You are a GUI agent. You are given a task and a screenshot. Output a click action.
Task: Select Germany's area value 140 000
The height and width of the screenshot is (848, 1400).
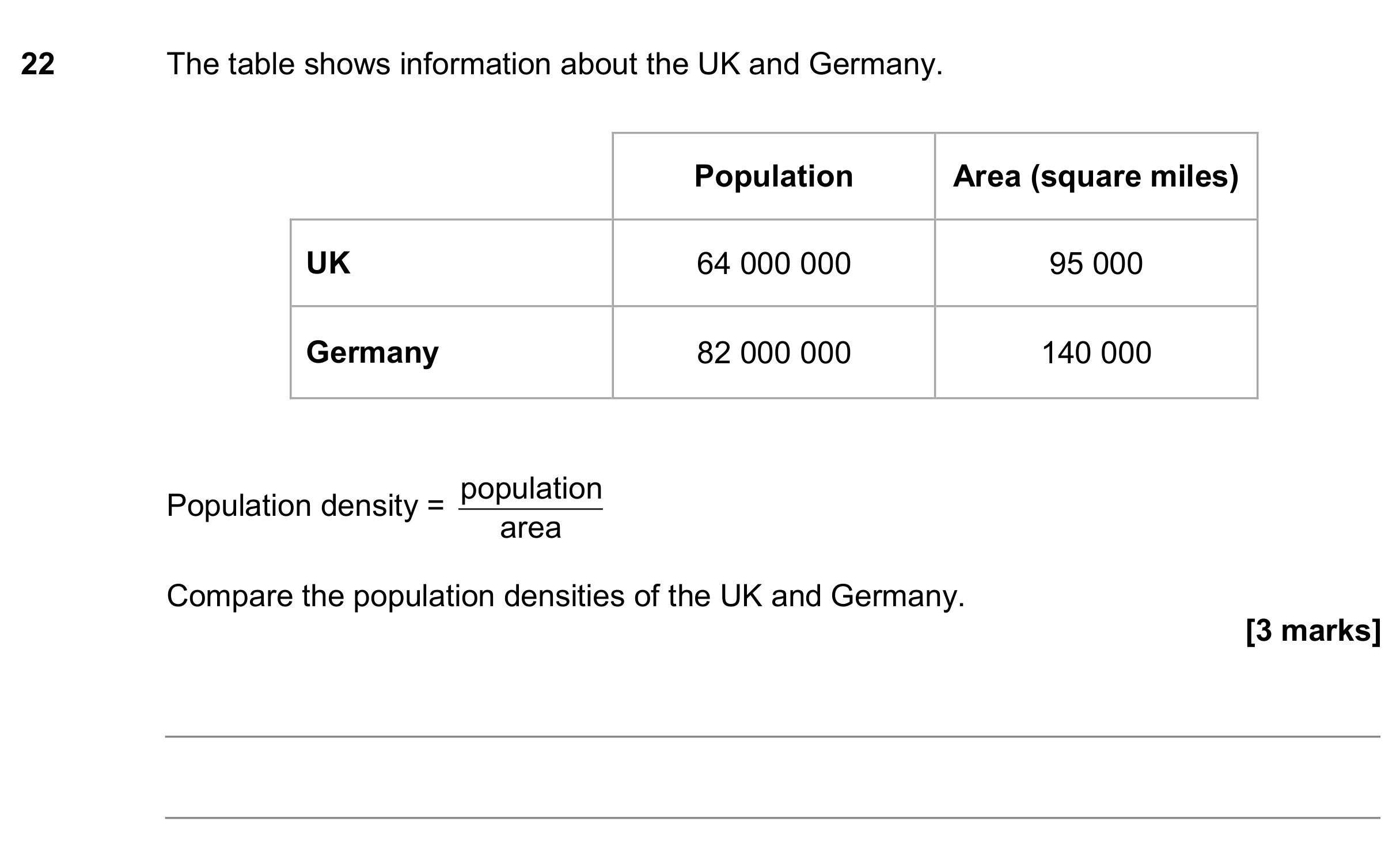pyautogui.click(x=1096, y=352)
